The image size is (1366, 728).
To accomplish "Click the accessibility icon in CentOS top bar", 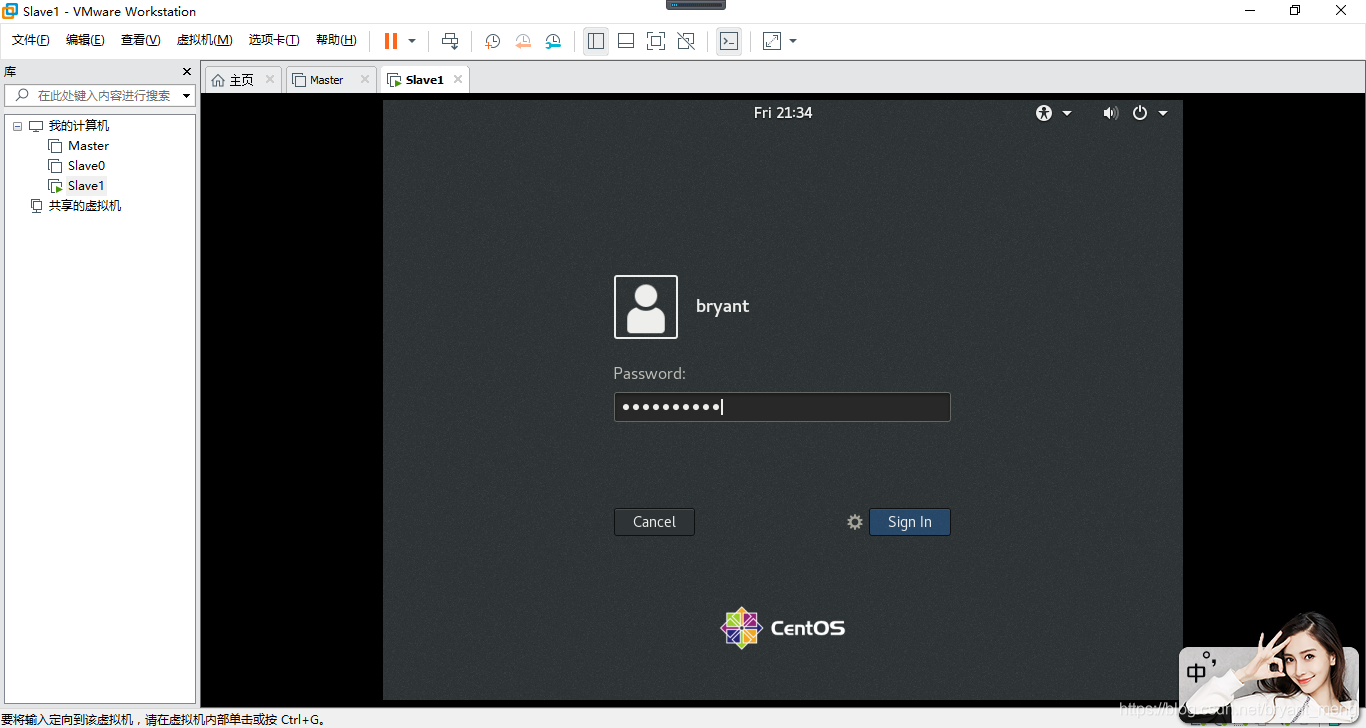I will point(1044,113).
